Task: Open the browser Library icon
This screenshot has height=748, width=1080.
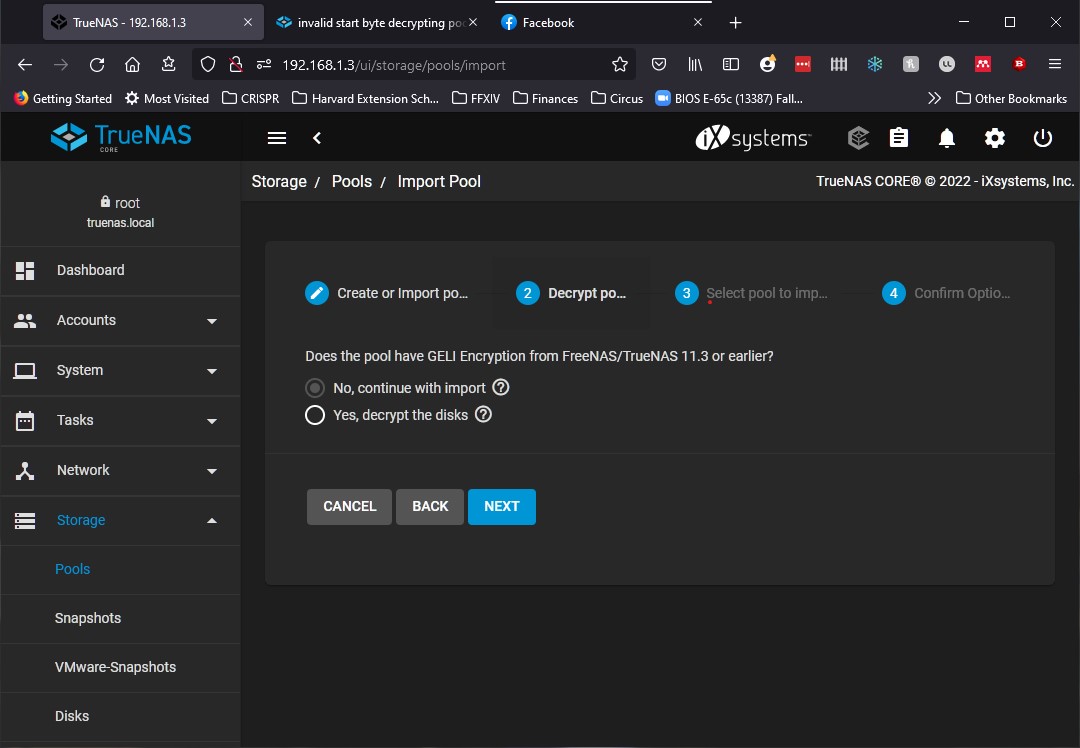Action: coord(695,65)
